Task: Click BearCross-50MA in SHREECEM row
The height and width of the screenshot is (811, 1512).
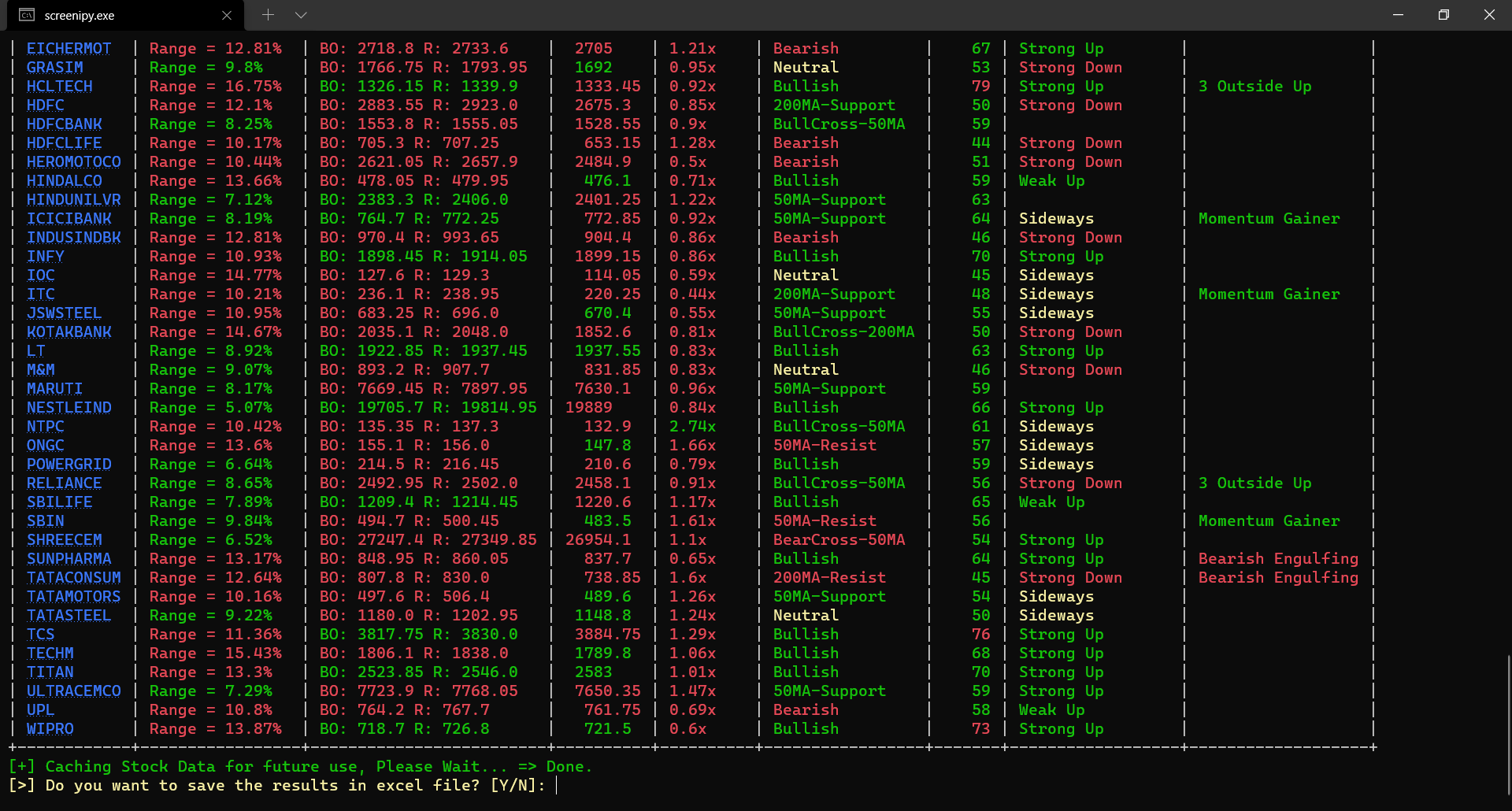Action: [839, 540]
